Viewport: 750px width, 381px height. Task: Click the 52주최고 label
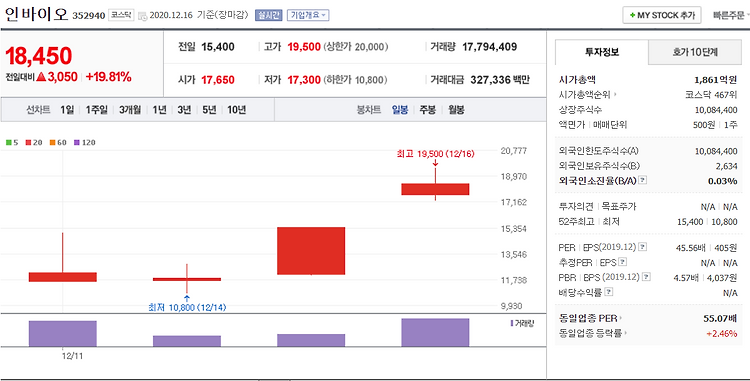tap(576, 221)
